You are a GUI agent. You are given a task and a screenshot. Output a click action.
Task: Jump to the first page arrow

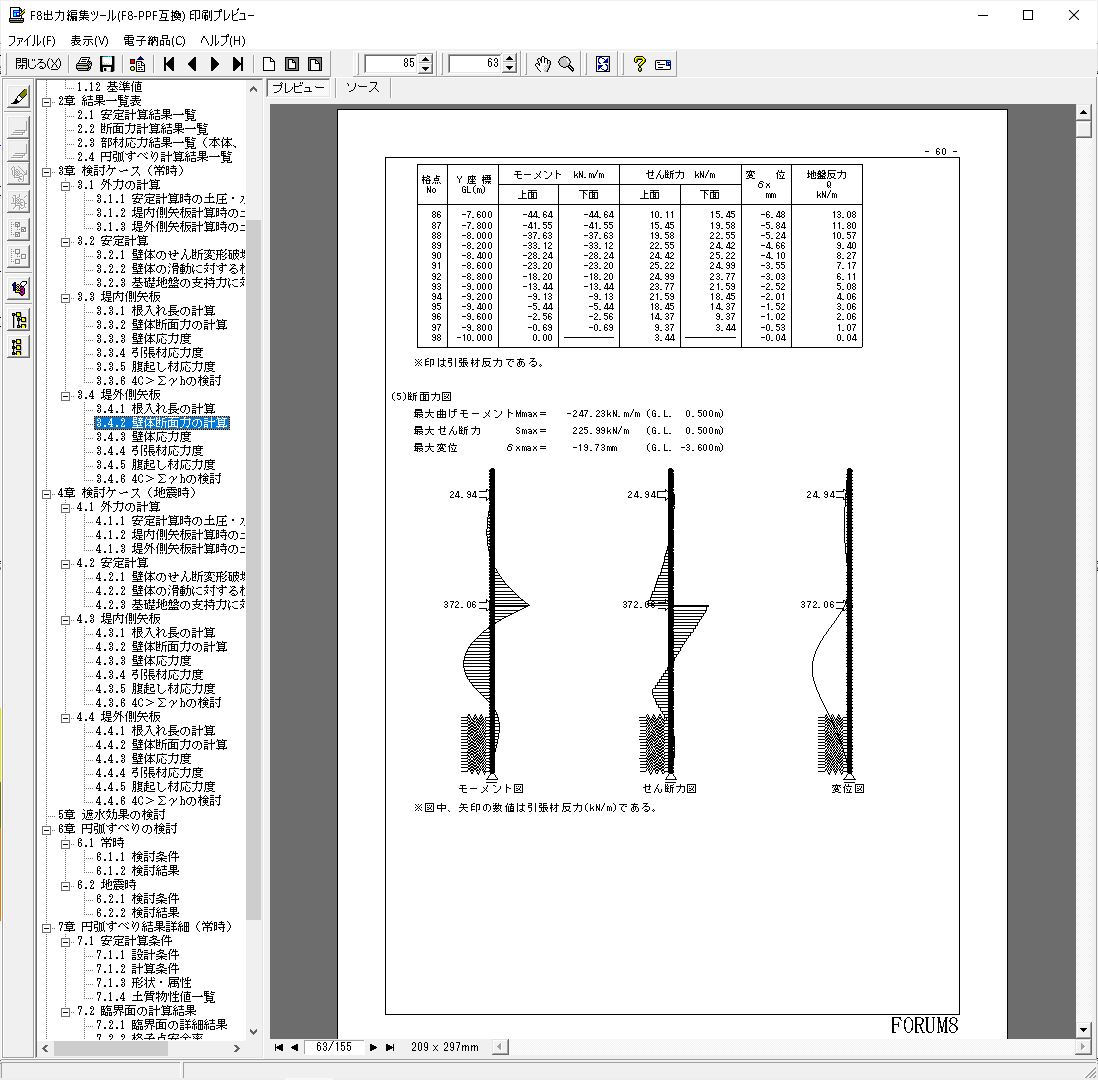(x=169, y=64)
